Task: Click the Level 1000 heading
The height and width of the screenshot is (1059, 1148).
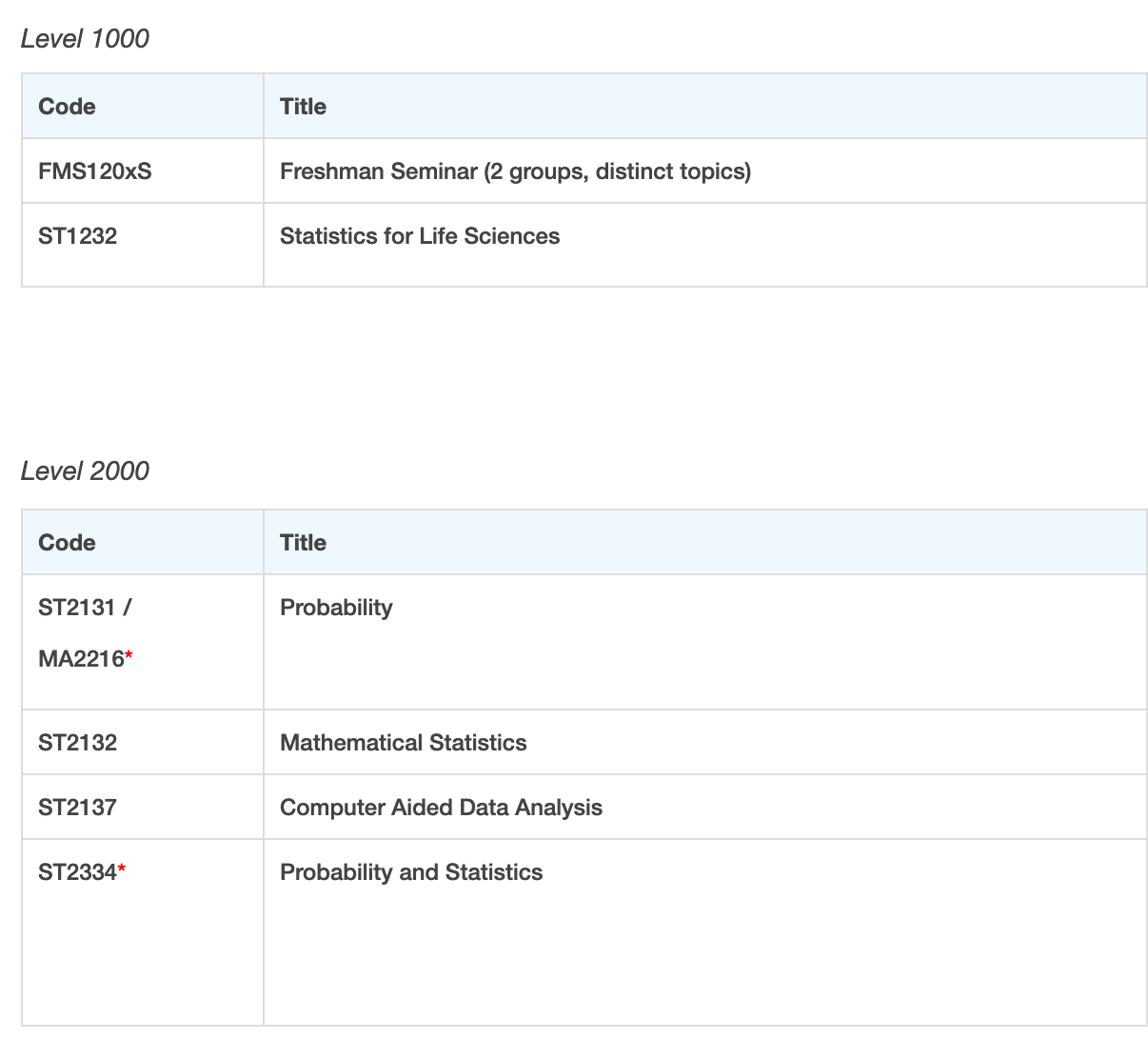Action: (85, 39)
